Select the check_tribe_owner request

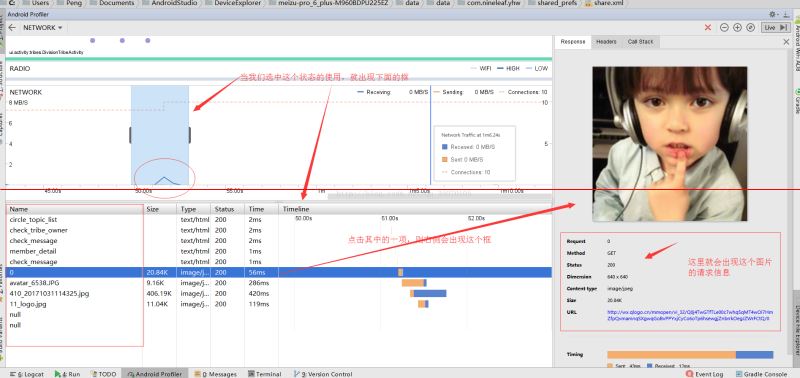click(279, 230)
